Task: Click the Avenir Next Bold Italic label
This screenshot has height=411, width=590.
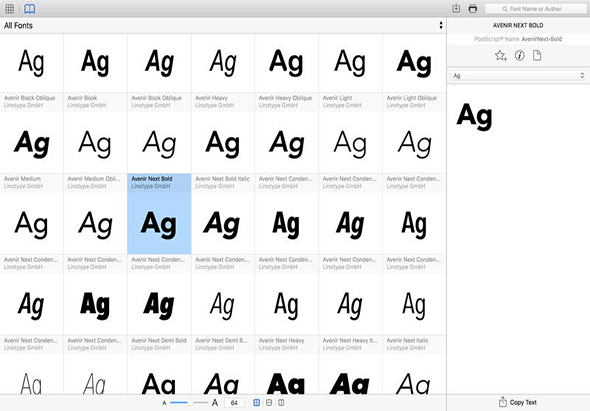Action: (x=222, y=179)
